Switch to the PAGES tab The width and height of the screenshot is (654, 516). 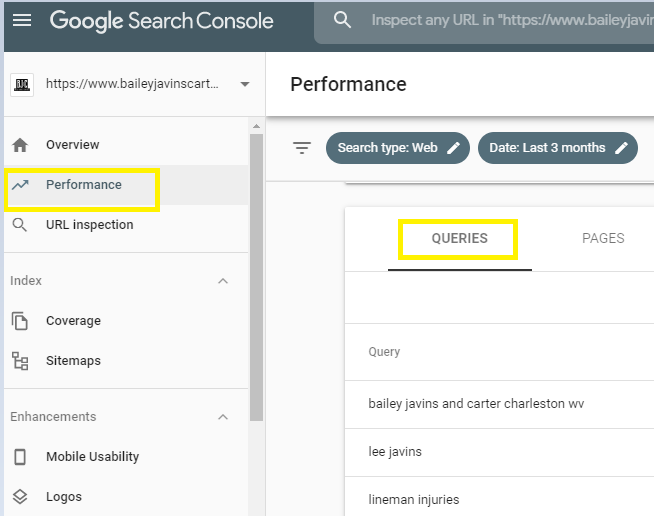point(603,239)
